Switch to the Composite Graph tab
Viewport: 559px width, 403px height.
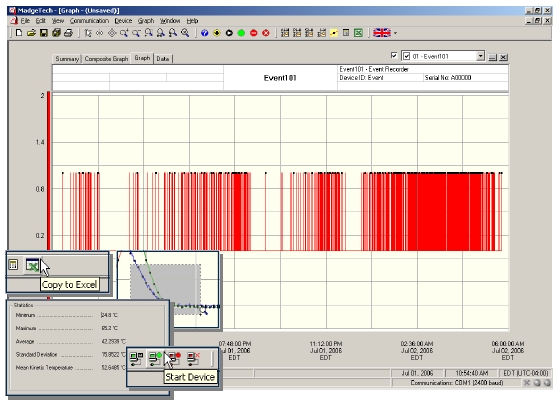pyautogui.click(x=106, y=59)
